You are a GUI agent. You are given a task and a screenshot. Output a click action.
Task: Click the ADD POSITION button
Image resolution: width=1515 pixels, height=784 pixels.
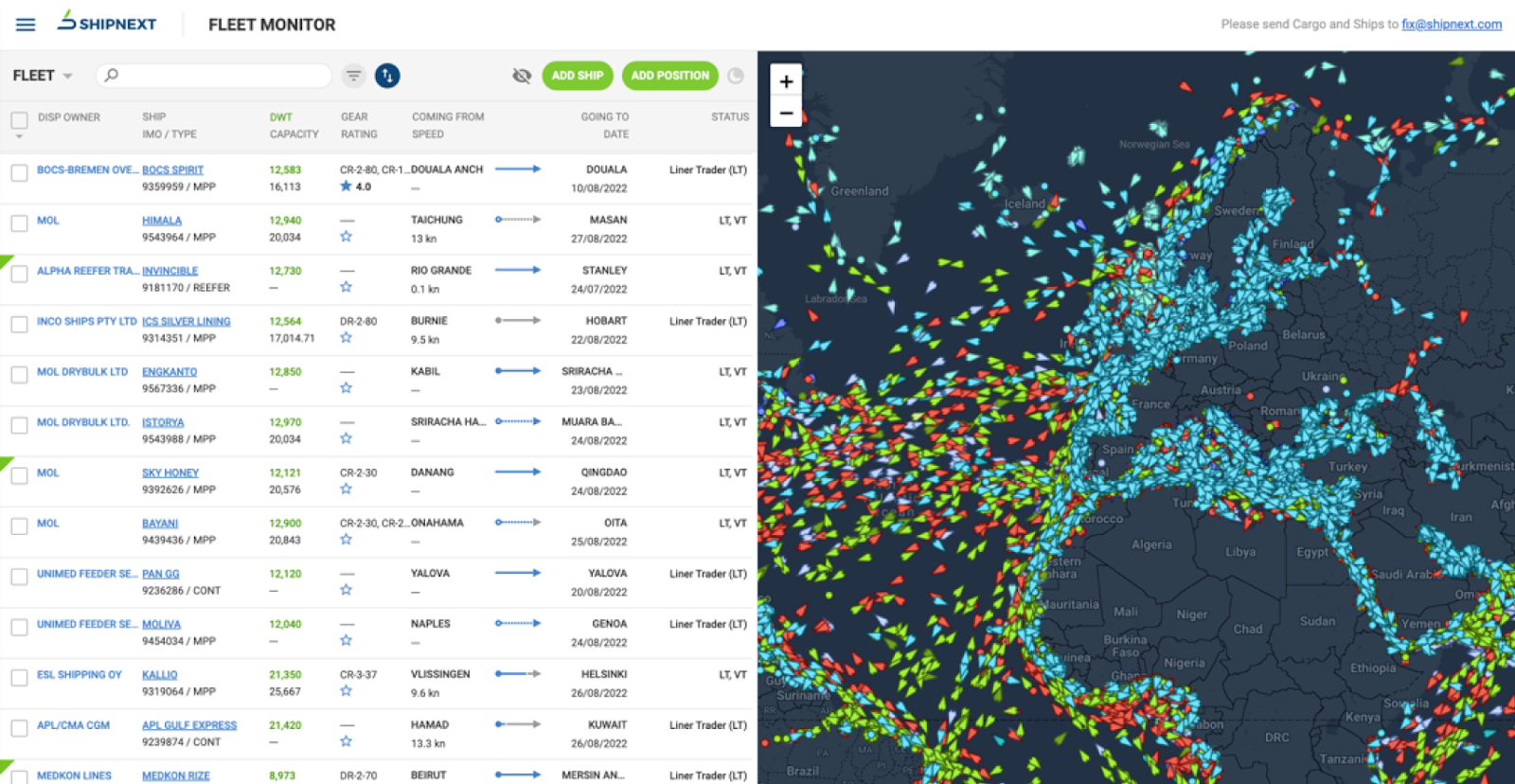coord(669,76)
